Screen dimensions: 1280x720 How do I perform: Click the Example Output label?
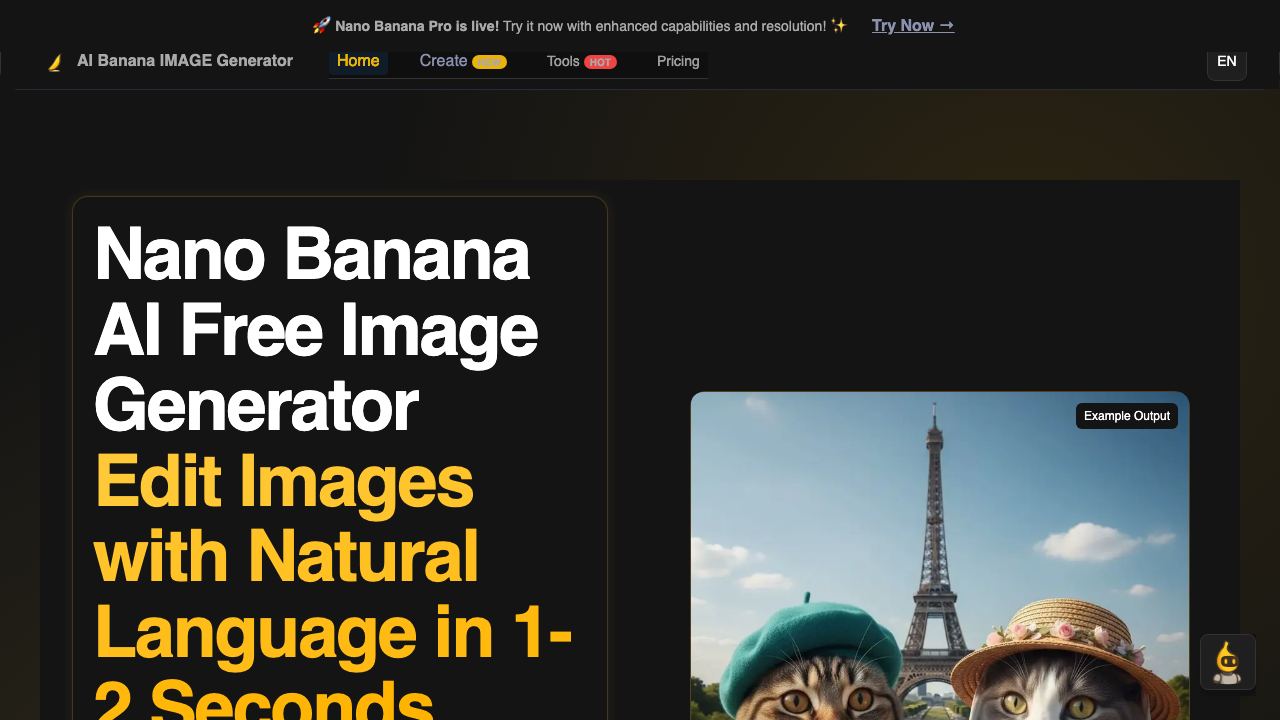(1127, 416)
